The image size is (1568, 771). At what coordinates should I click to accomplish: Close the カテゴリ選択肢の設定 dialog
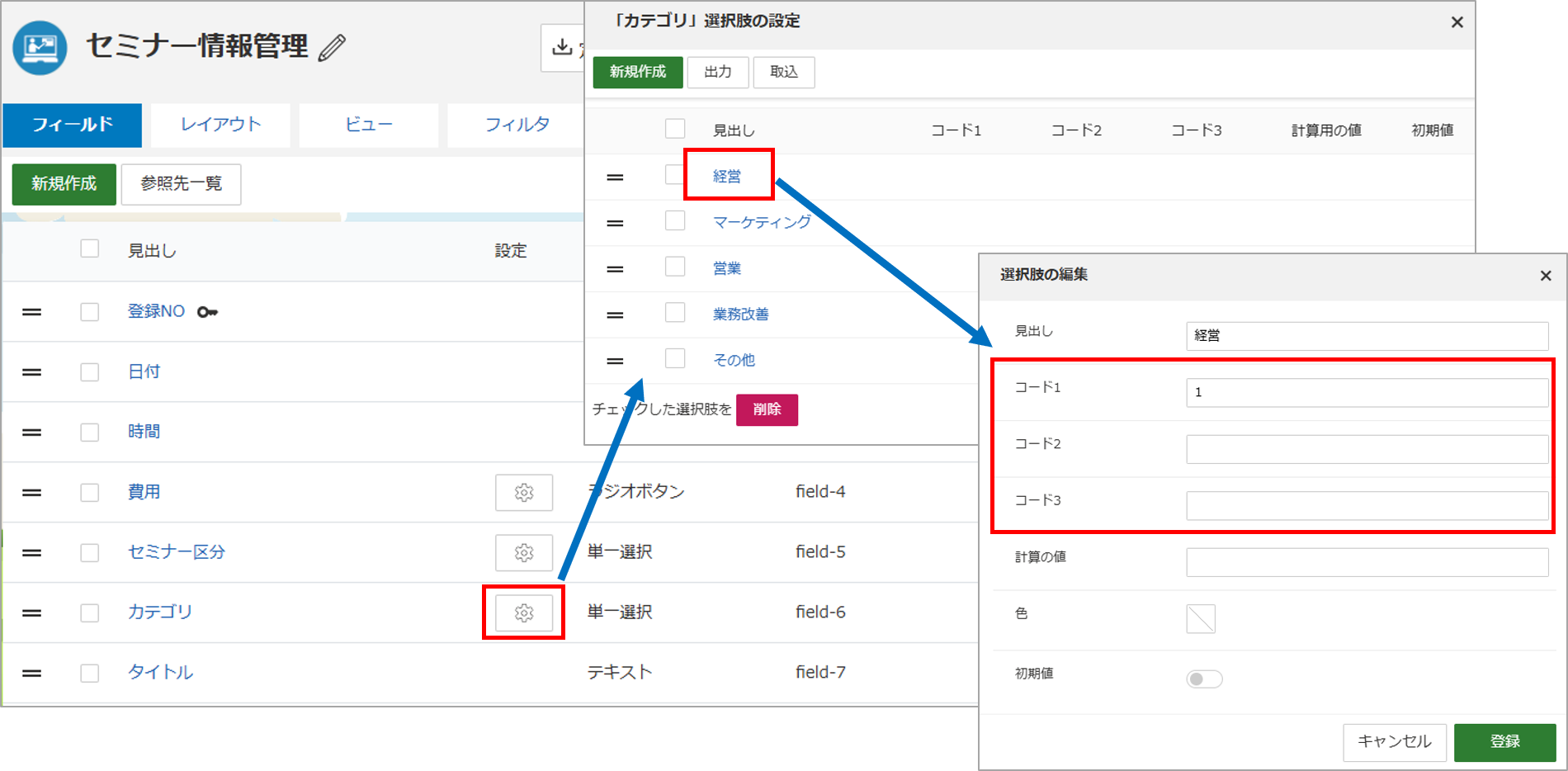(1457, 22)
